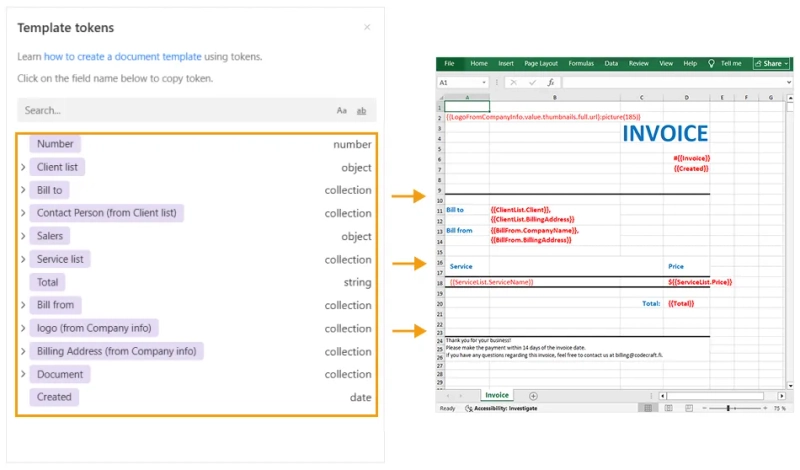The width and height of the screenshot is (800, 470).
Task: Click the formula bar Cancel (X) icon
Action: [513, 82]
